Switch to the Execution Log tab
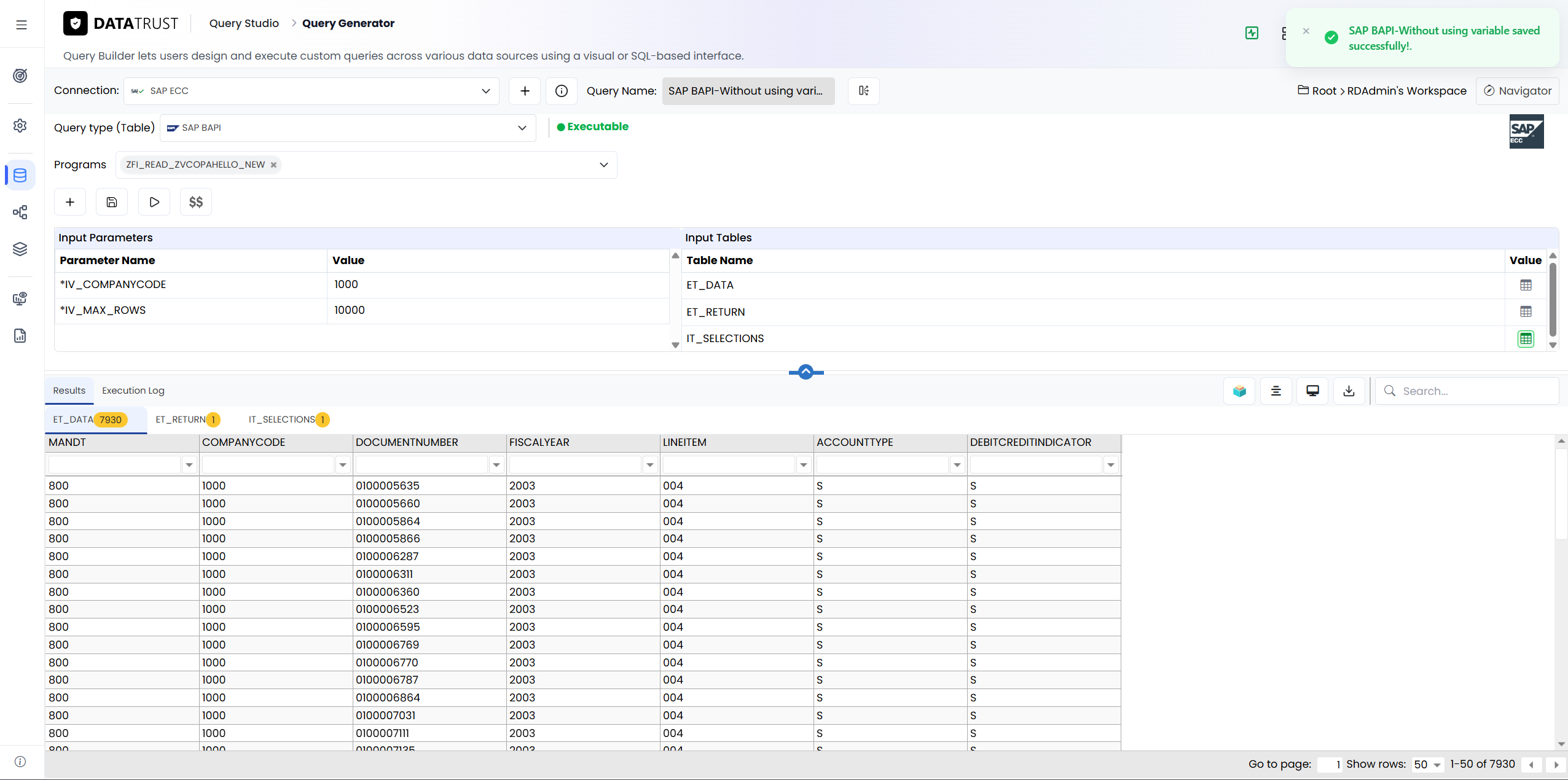The height and width of the screenshot is (780, 1568). [x=133, y=391]
